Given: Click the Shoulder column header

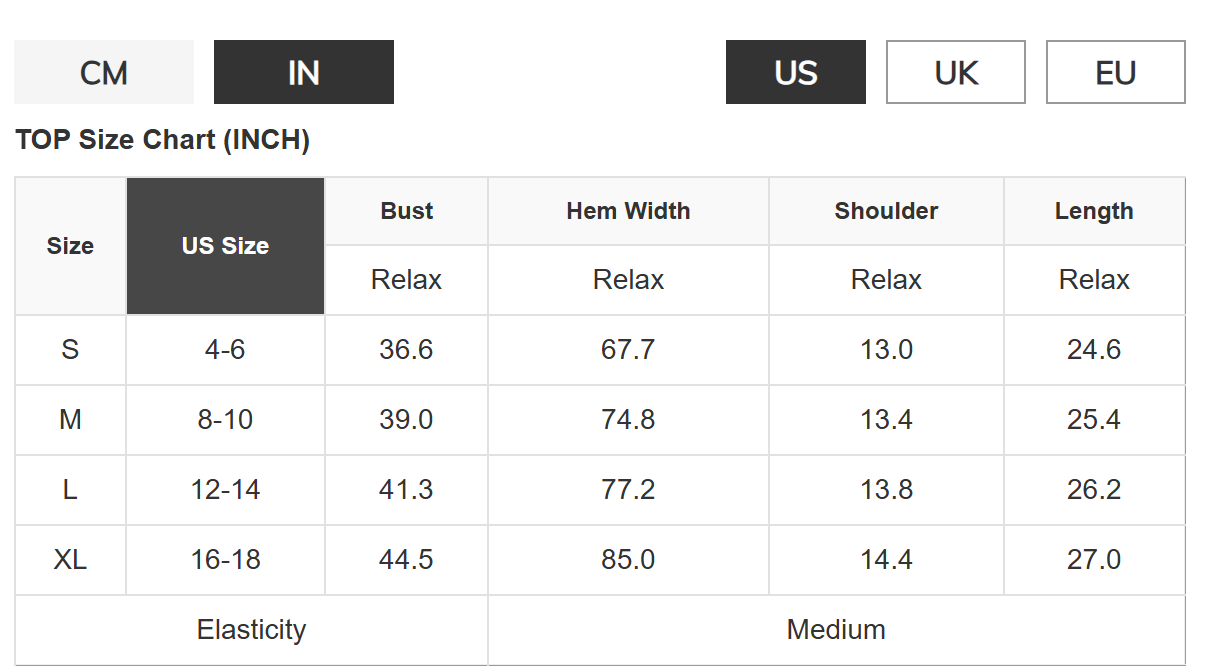Looking at the screenshot, I should pyautogui.click(x=886, y=211).
